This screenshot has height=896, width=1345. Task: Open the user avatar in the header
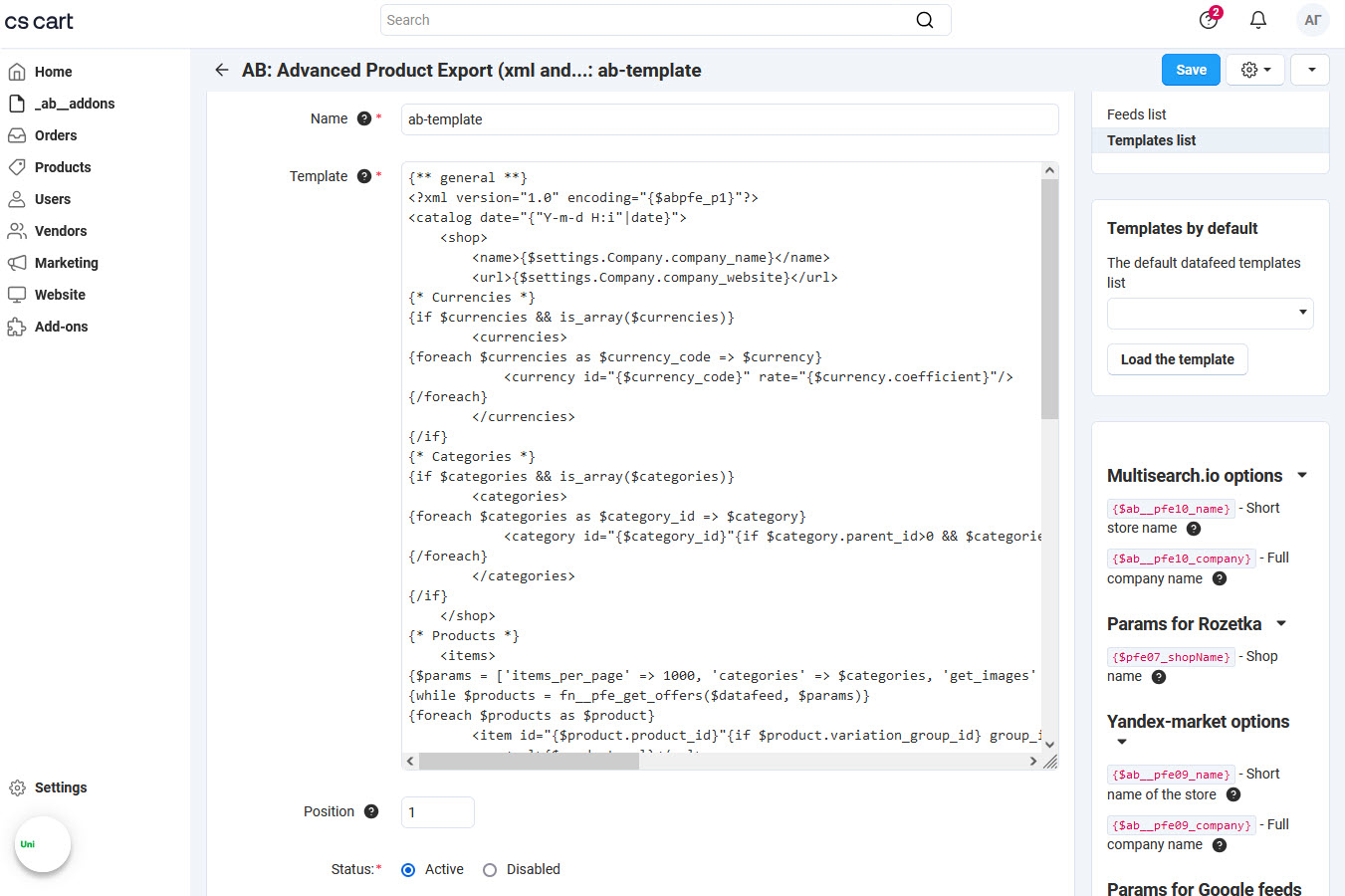[1312, 20]
